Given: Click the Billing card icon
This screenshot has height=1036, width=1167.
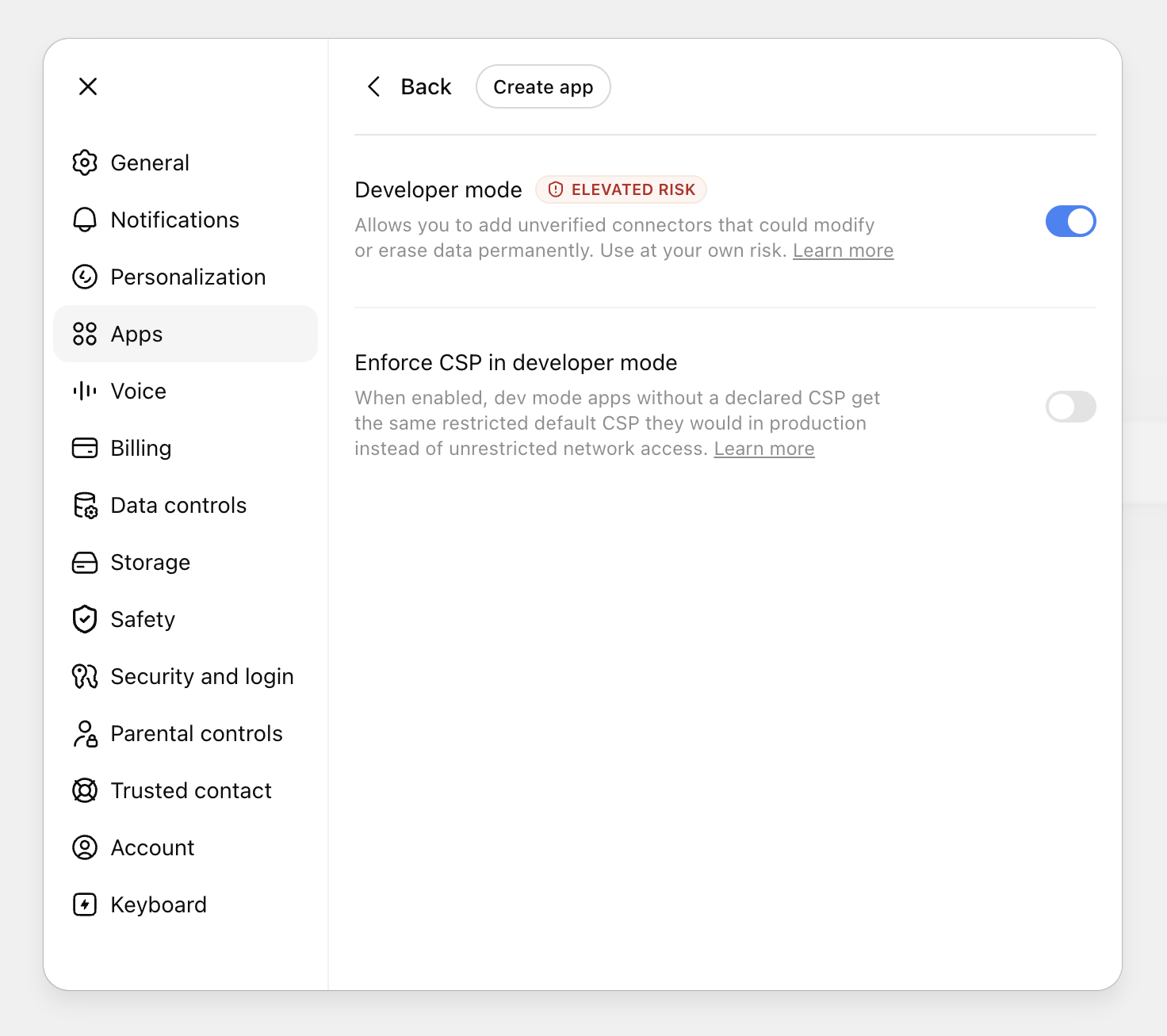Looking at the screenshot, I should tap(85, 448).
